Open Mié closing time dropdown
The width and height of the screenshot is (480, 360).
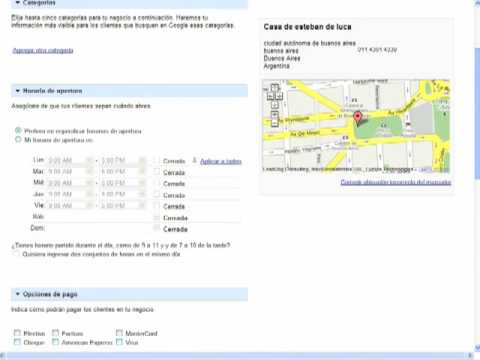coord(123,183)
